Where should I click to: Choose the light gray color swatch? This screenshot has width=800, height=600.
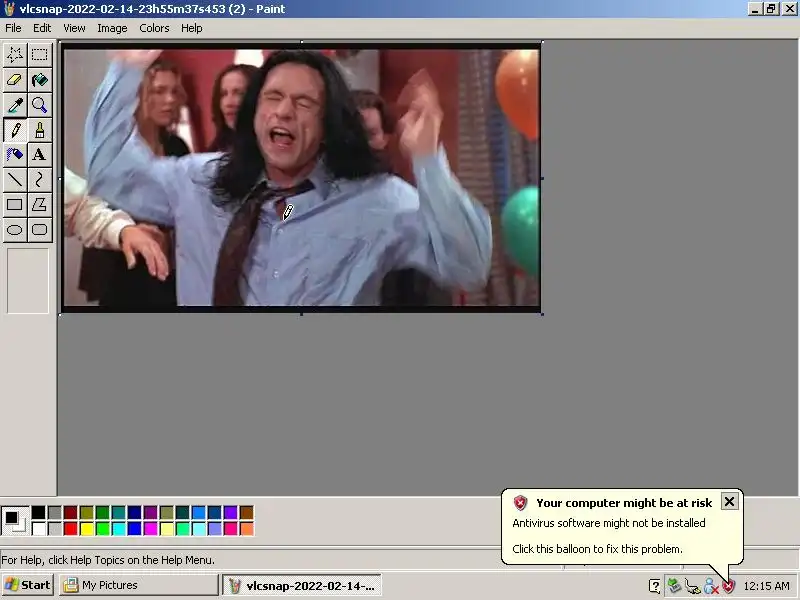pos(55,529)
